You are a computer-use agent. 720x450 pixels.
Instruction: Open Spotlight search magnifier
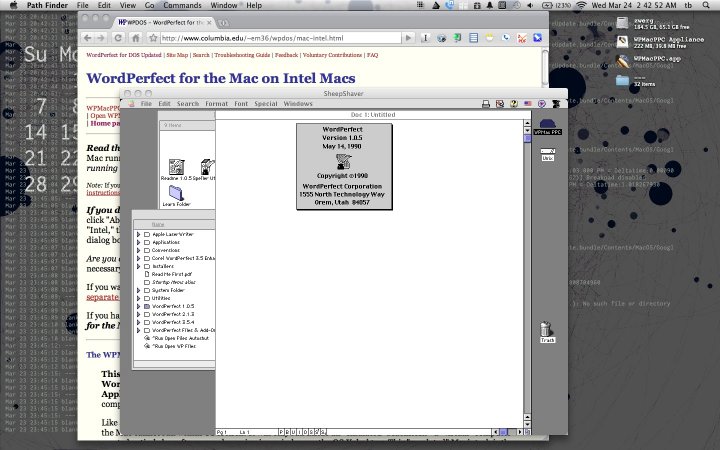(x=706, y=5)
